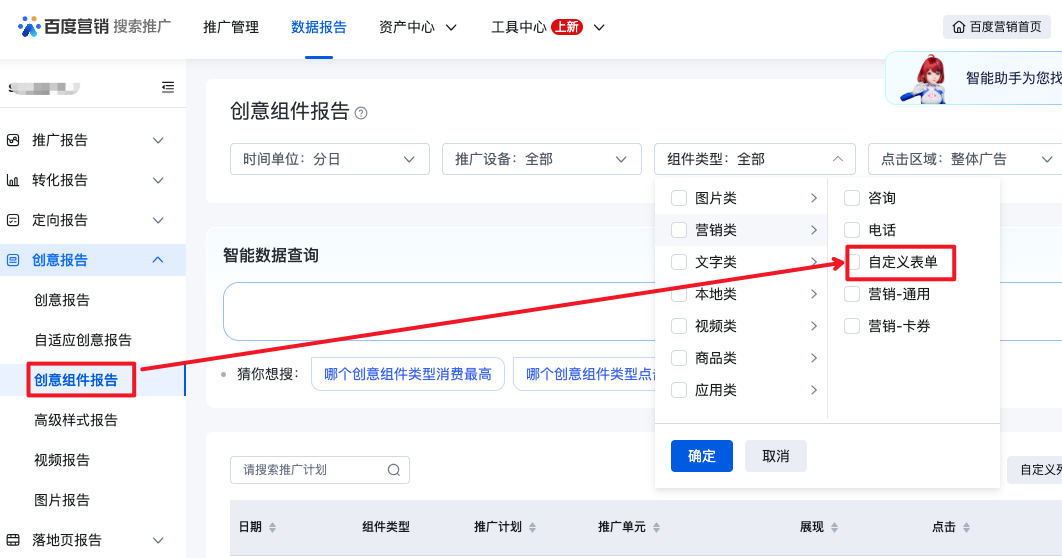Enable the 咨询 checkbox option
The image size is (1062, 558).
point(852,198)
